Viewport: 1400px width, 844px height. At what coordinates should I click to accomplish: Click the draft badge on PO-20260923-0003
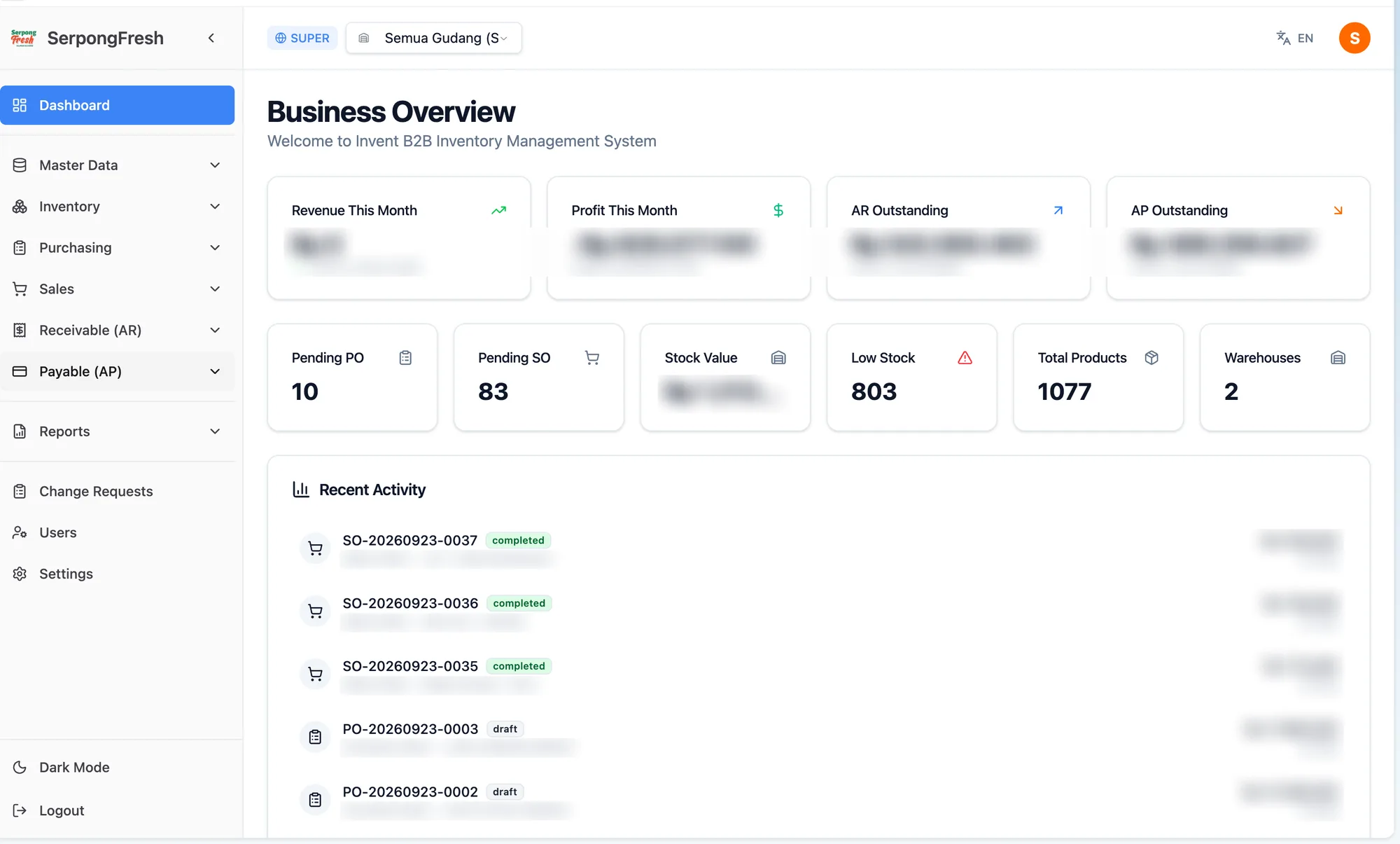pos(505,729)
